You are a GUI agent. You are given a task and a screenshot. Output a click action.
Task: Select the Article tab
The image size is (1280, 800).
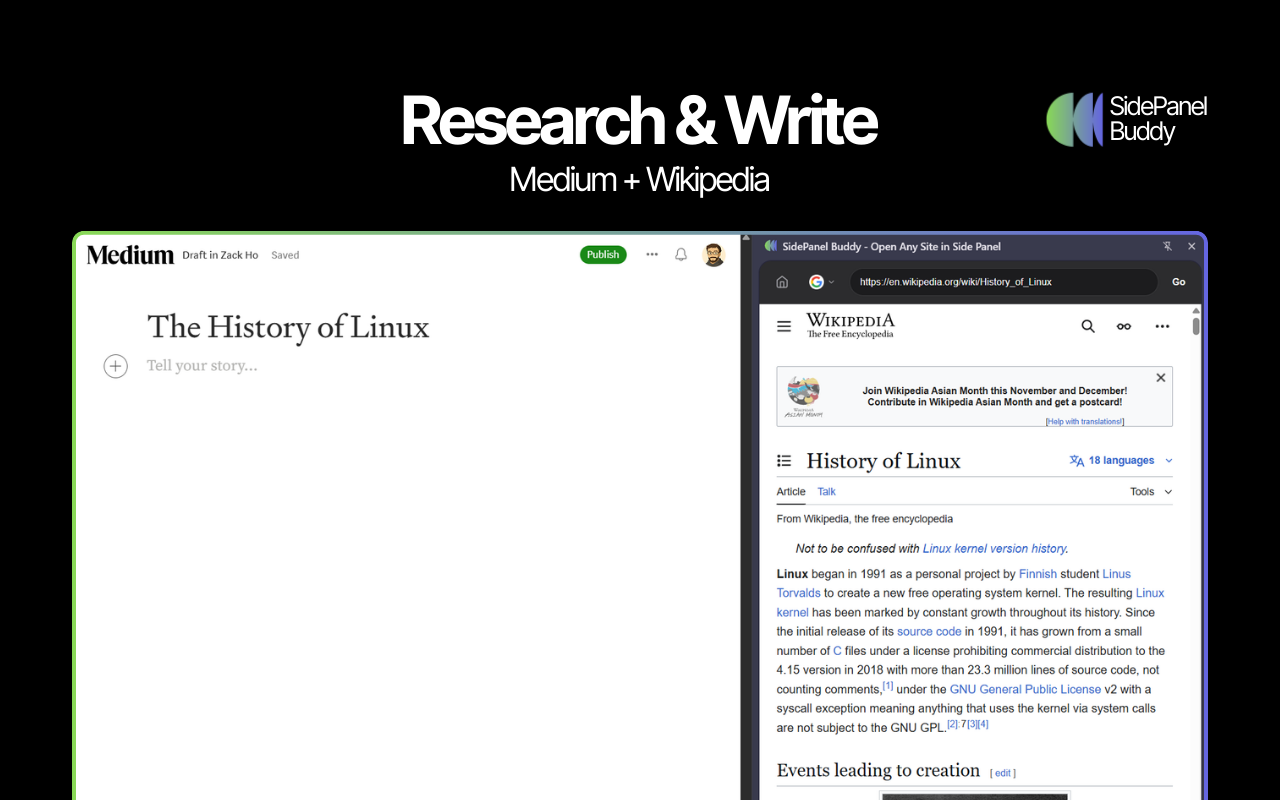(791, 492)
